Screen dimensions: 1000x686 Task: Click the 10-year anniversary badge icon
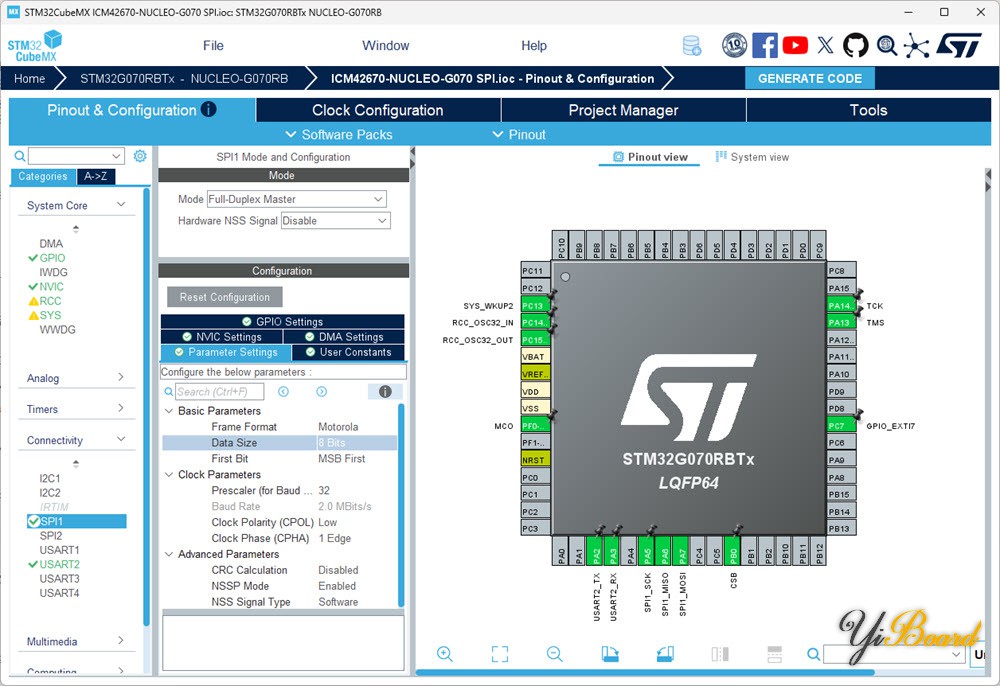(x=734, y=45)
